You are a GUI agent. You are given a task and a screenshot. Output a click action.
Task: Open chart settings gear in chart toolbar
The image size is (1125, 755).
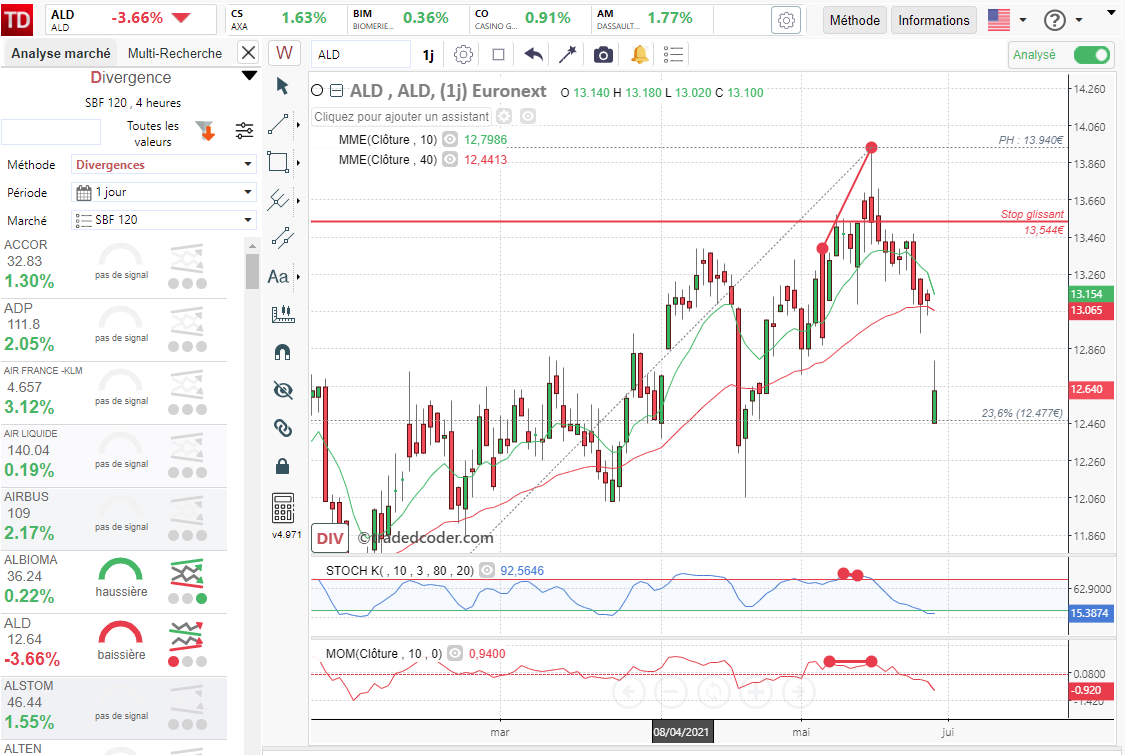click(x=463, y=55)
